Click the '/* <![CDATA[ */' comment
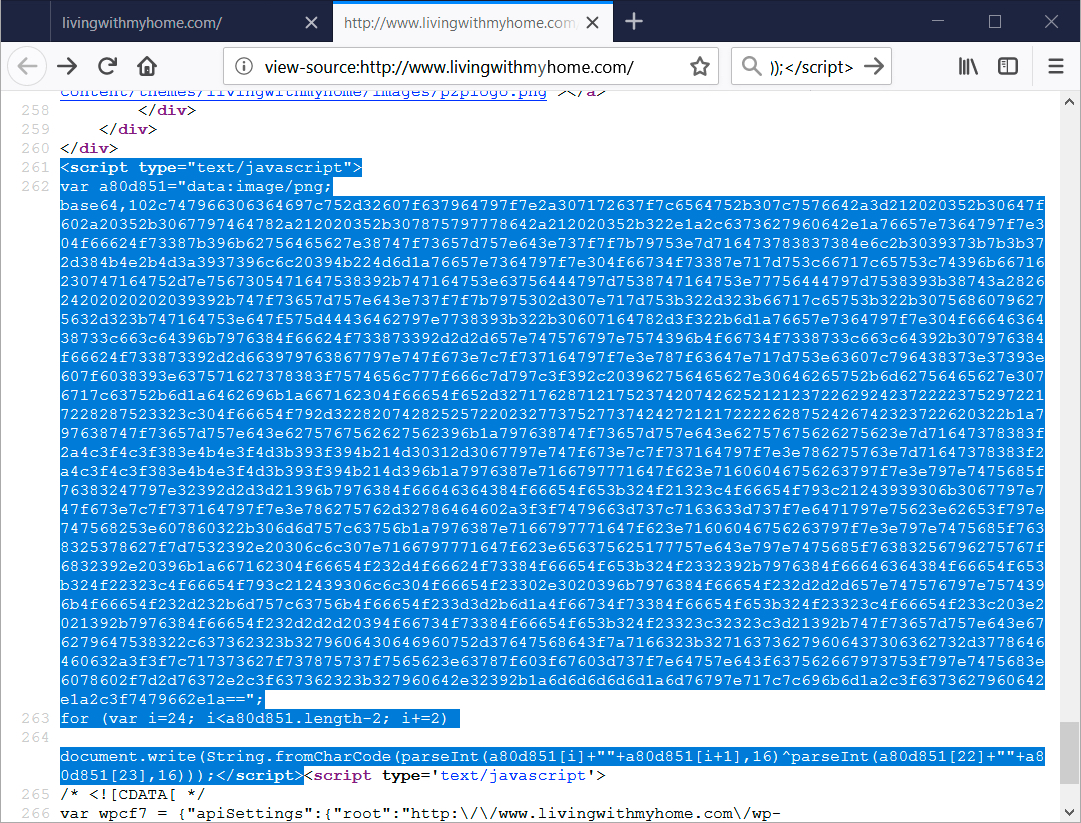 pos(132,795)
